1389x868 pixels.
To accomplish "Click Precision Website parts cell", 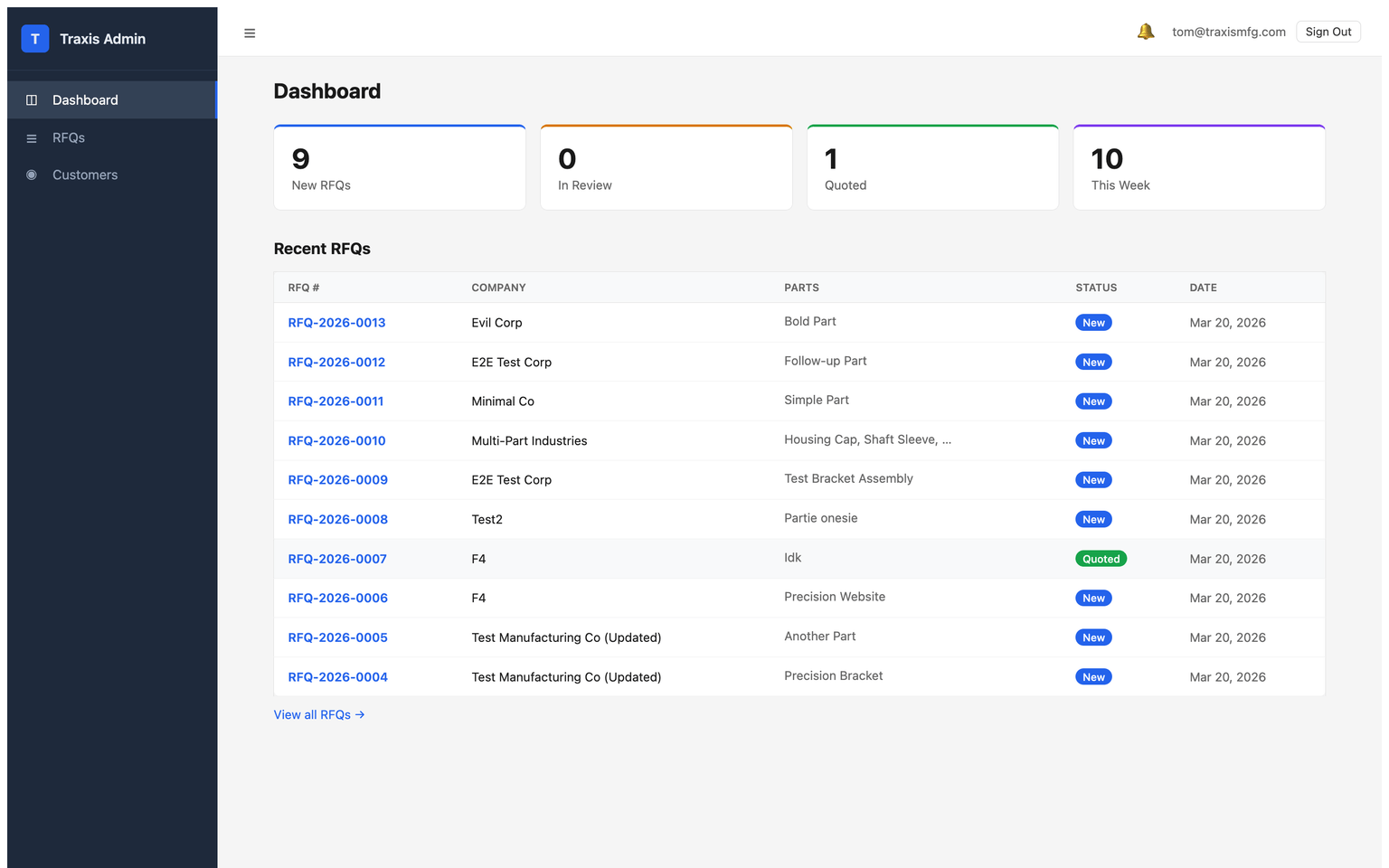I will point(835,598).
